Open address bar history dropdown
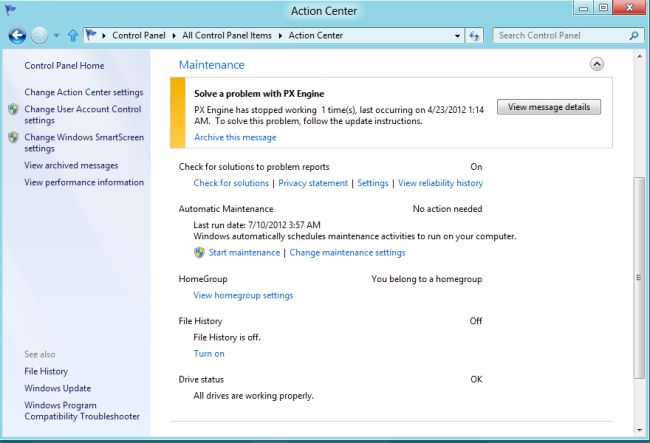The height and width of the screenshot is (443, 650). (x=457, y=36)
